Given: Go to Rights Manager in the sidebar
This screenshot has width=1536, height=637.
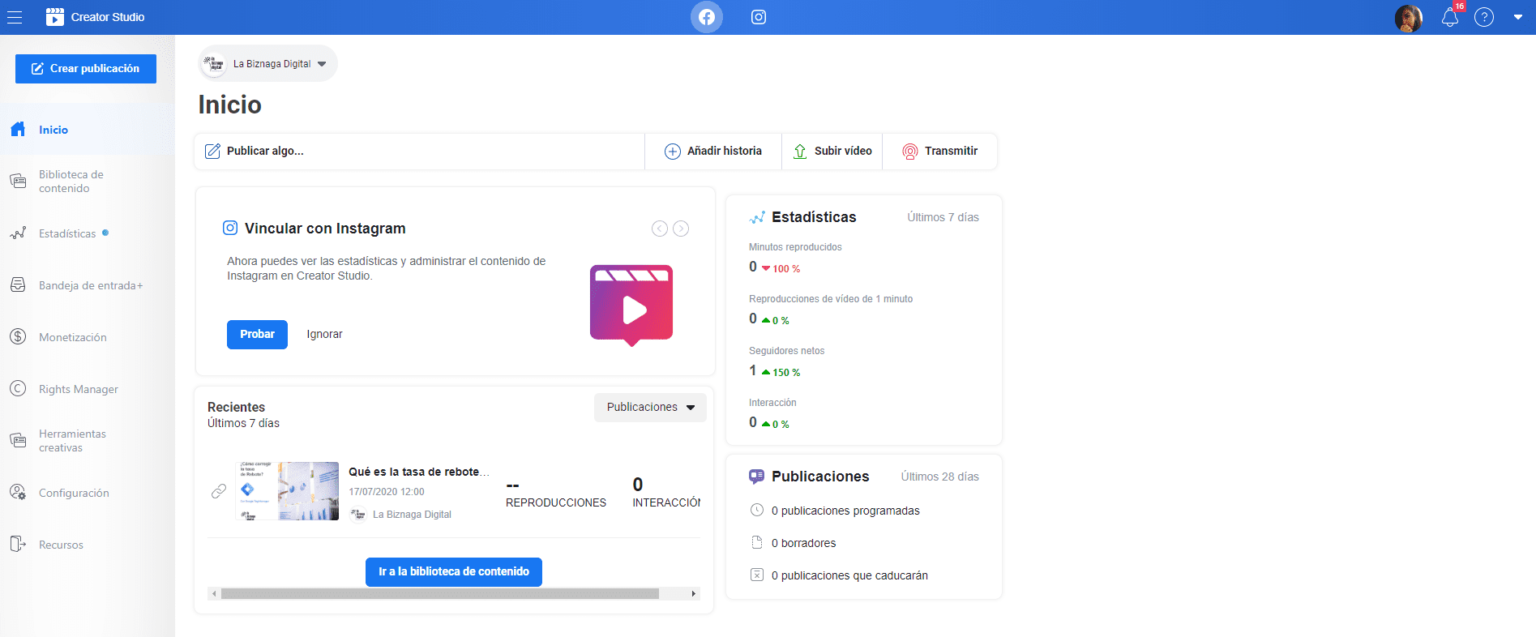Looking at the screenshot, I should tap(78, 389).
